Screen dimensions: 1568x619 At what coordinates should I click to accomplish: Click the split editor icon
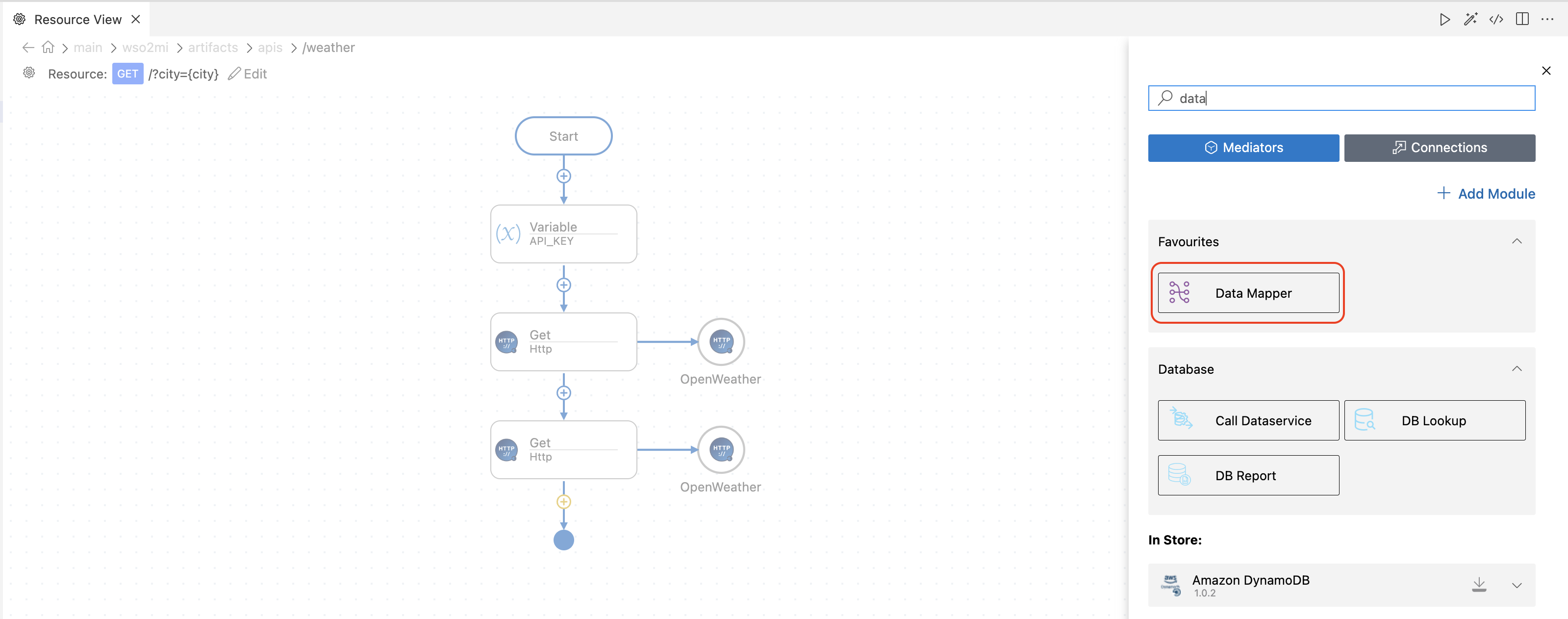[x=1522, y=20]
